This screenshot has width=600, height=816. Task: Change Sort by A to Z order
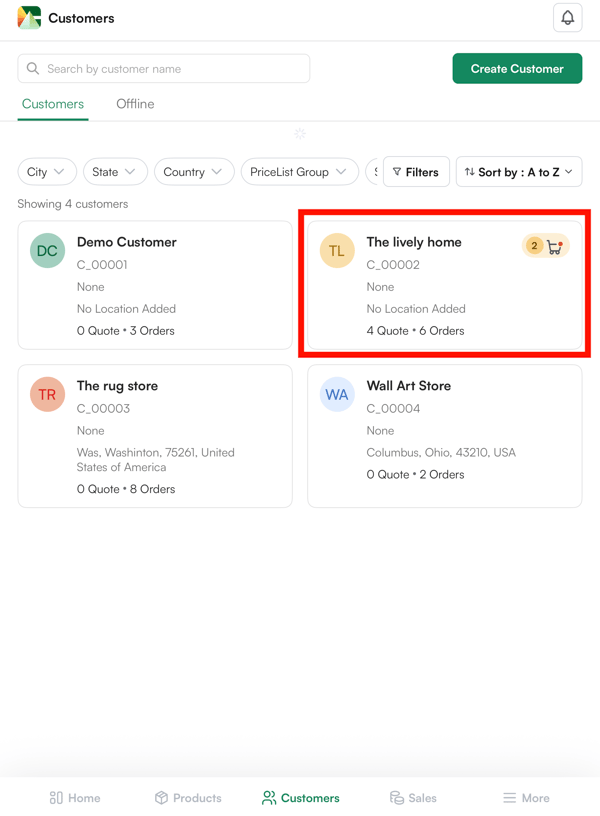tap(519, 172)
